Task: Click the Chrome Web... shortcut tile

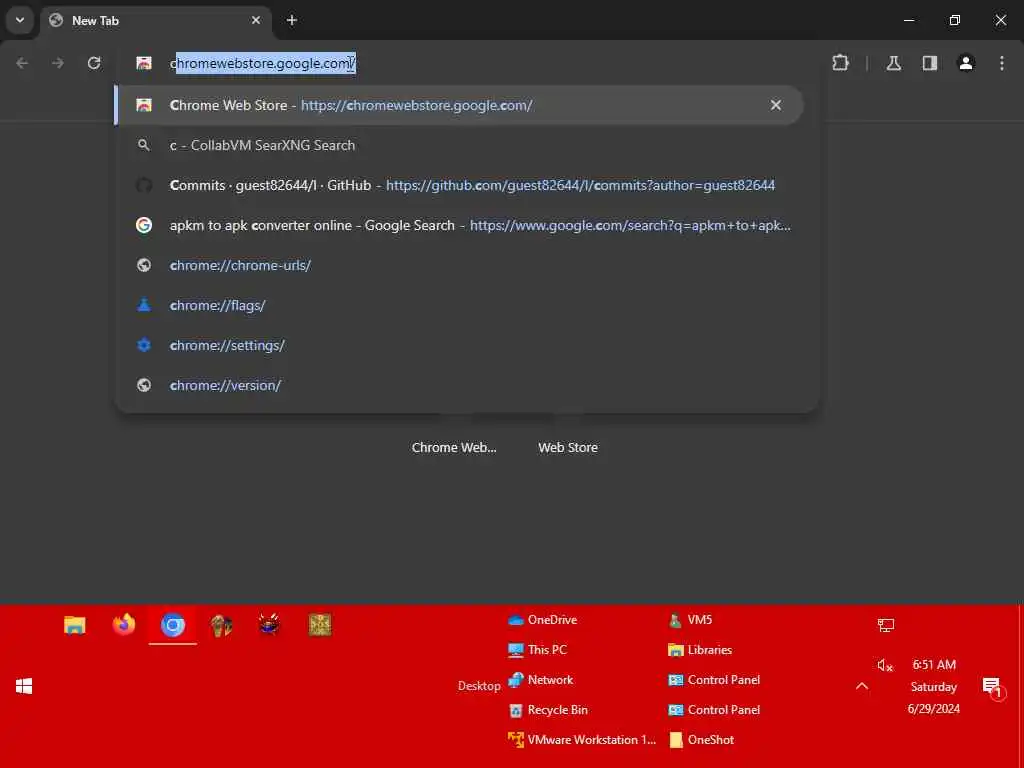Action: point(454,447)
